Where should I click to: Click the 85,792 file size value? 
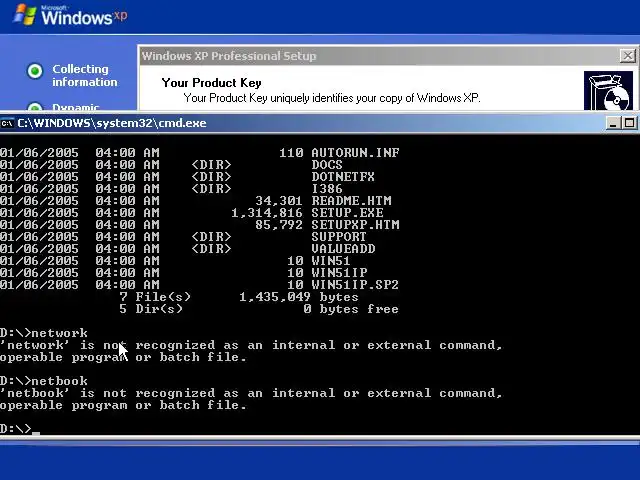(x=279, y=225)
